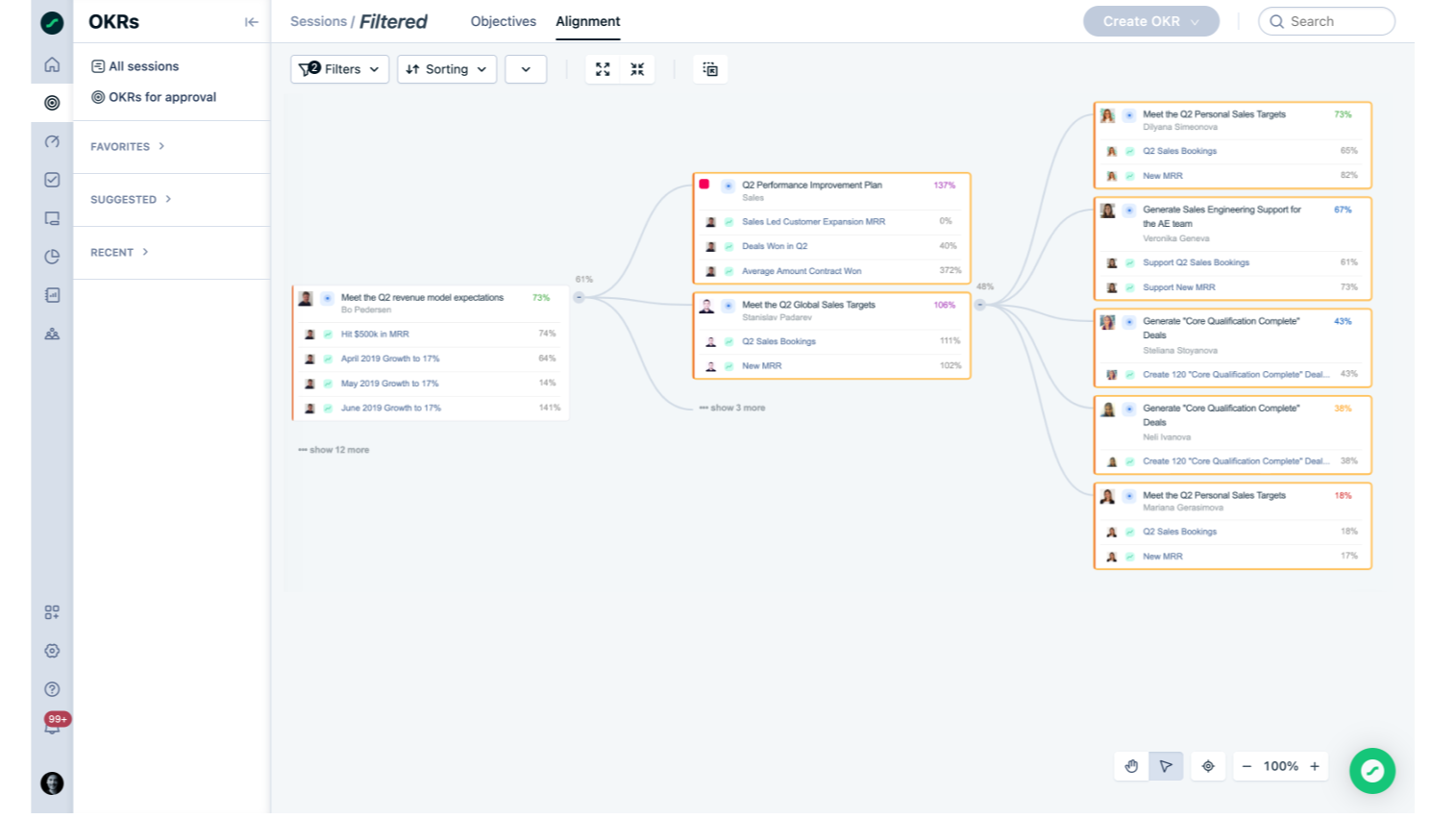Image resolution: width=1456 pixels, height=819 pixels.
Task: Toggle the minus node on the revenue objective
Action: point(579,298)
